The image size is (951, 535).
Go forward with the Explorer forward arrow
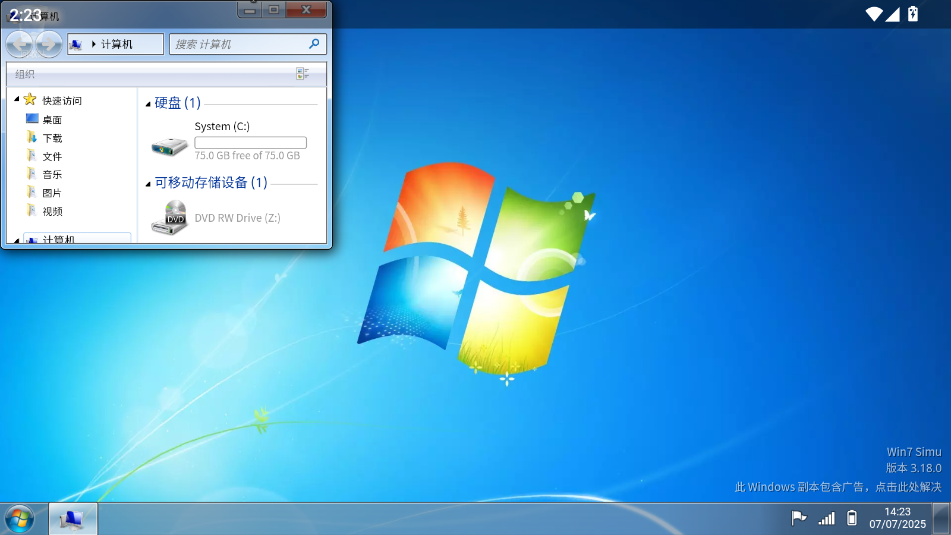49,44
